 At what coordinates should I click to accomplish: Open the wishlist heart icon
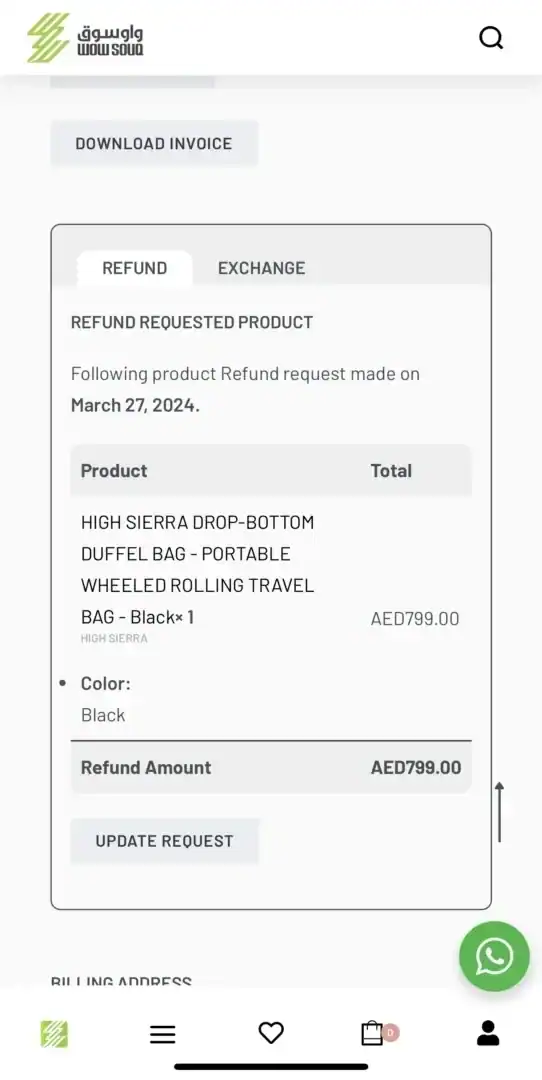[271, 1032]
